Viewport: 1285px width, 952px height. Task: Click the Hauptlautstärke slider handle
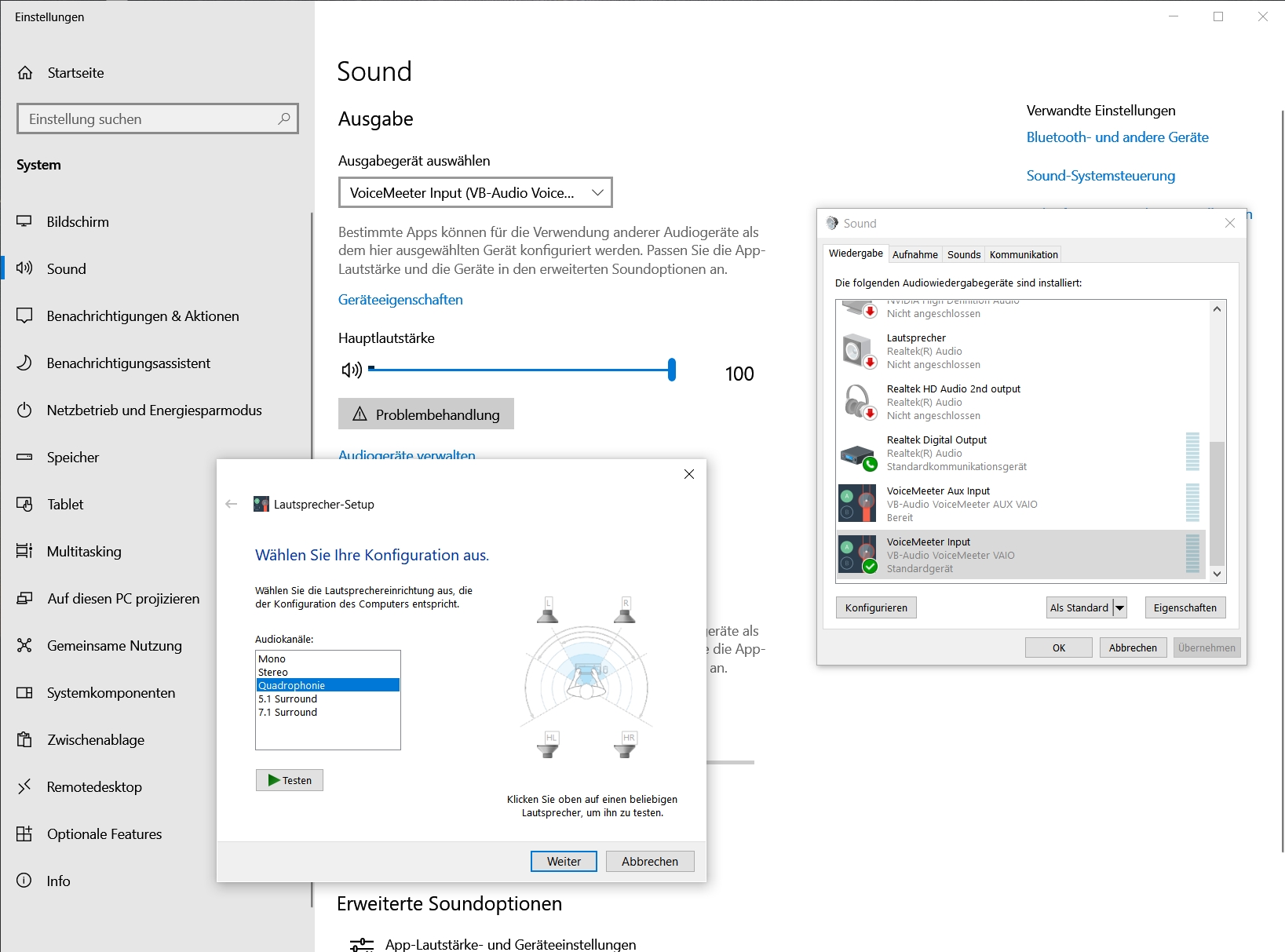672,370
